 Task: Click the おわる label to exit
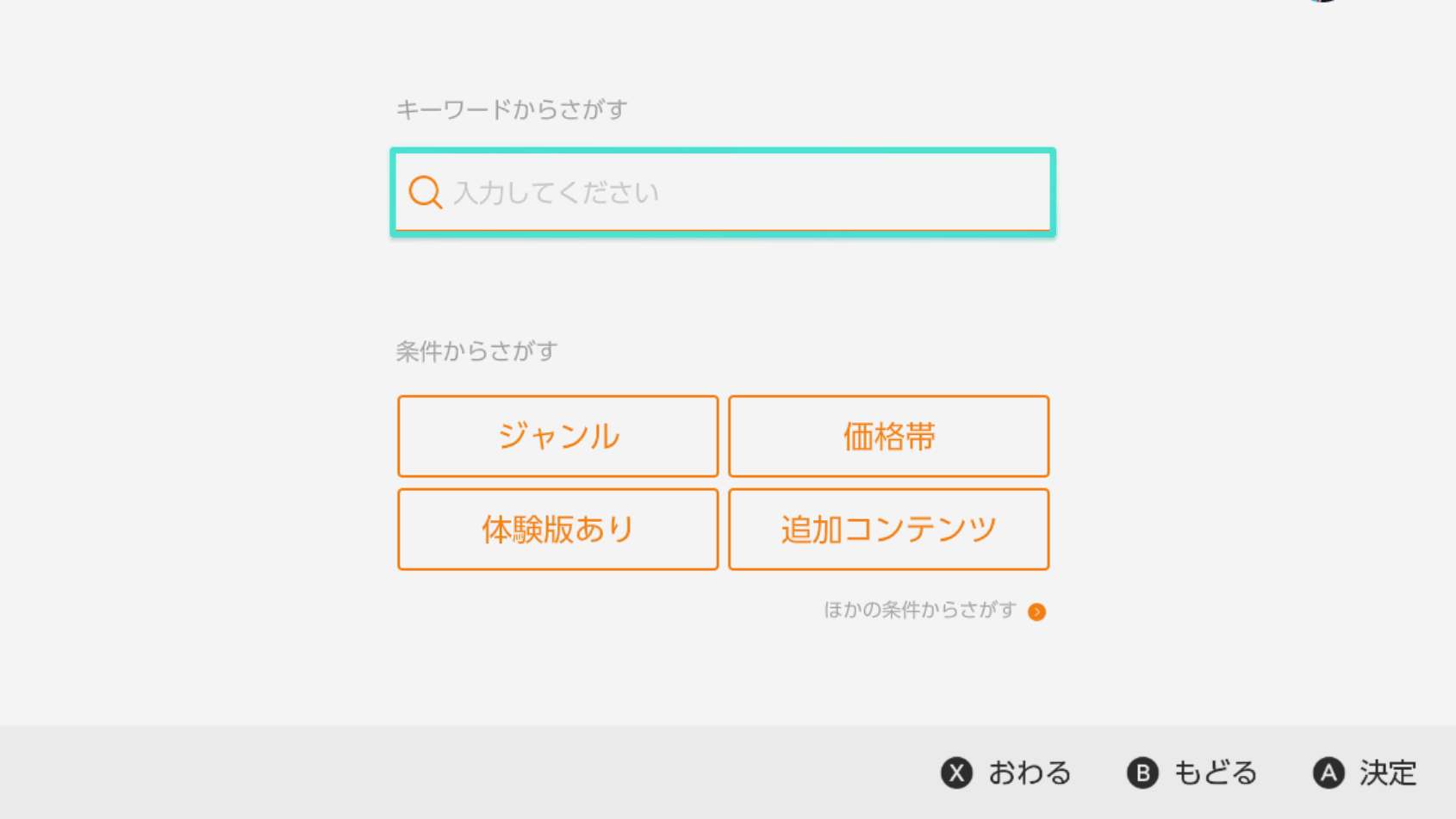pyautogui.click(x=1029, y=773)
